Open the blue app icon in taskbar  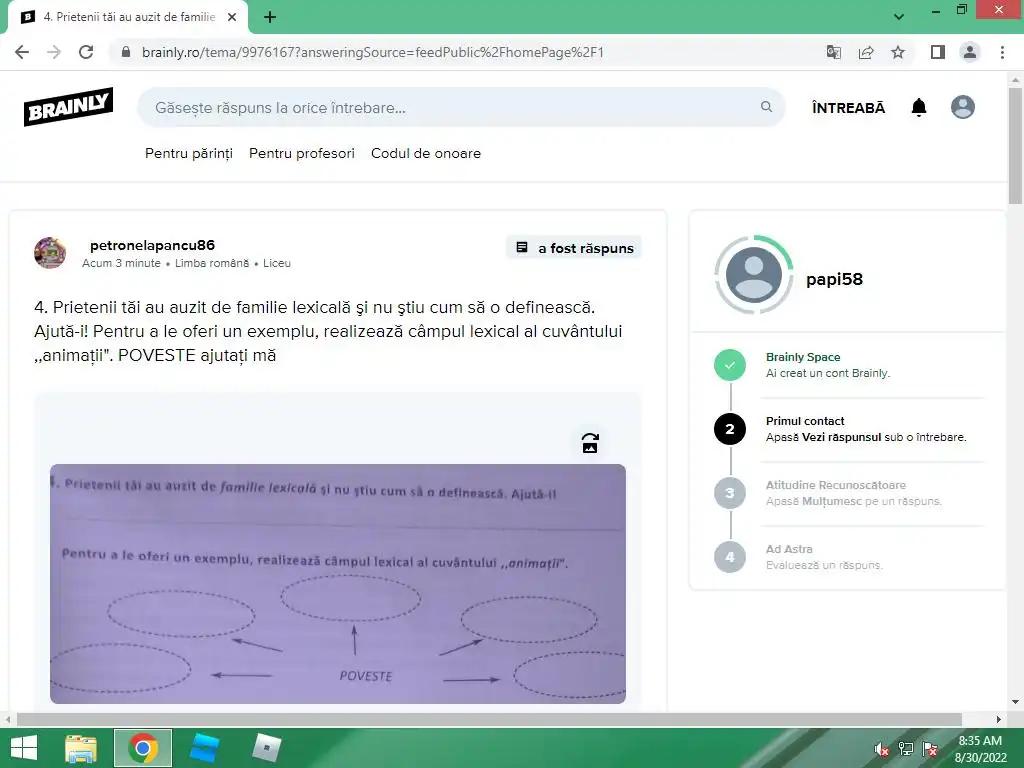[x=204, y=748]
